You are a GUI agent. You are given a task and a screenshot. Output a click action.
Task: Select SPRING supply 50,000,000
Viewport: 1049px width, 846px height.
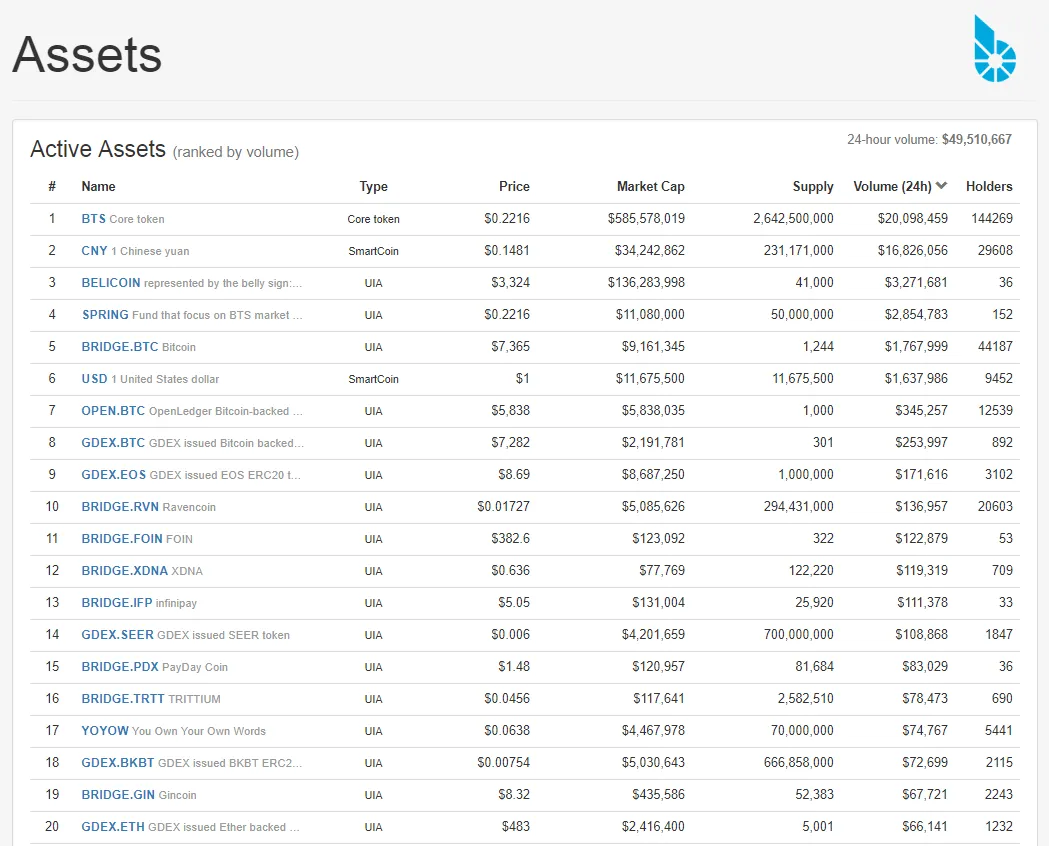pyautogui.click(x=802, y=315)
